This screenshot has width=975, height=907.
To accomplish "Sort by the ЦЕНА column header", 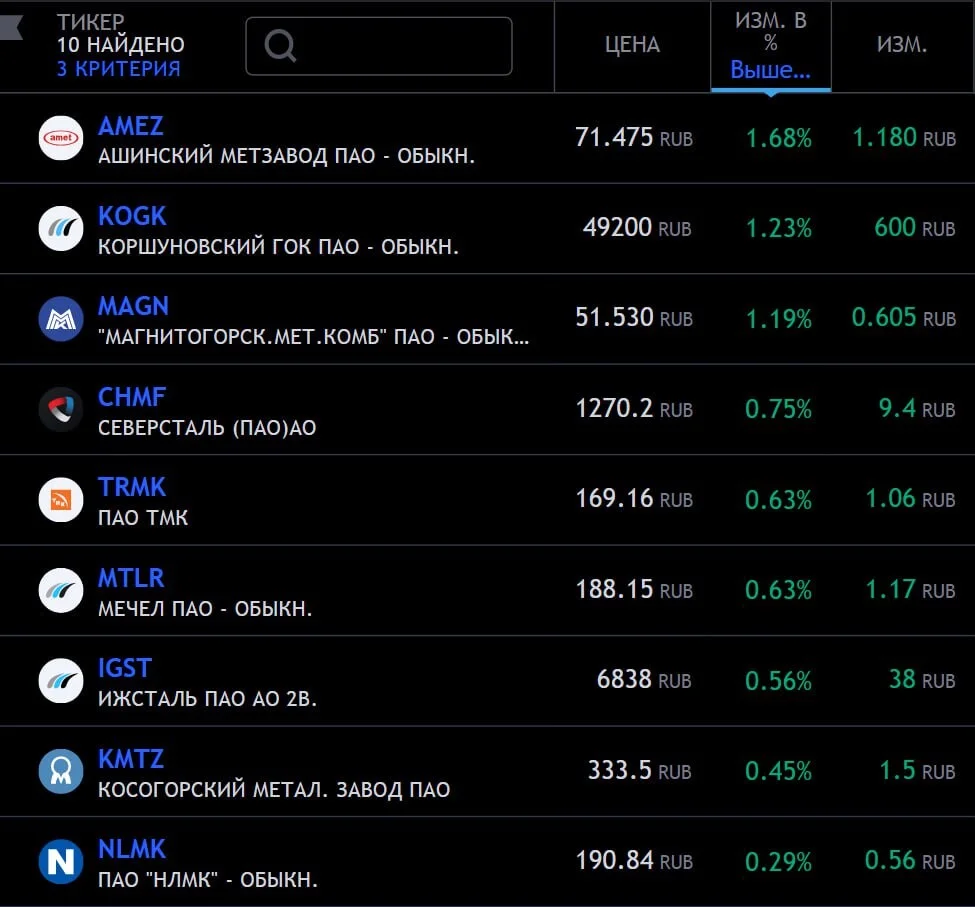I will click(632, 45).
